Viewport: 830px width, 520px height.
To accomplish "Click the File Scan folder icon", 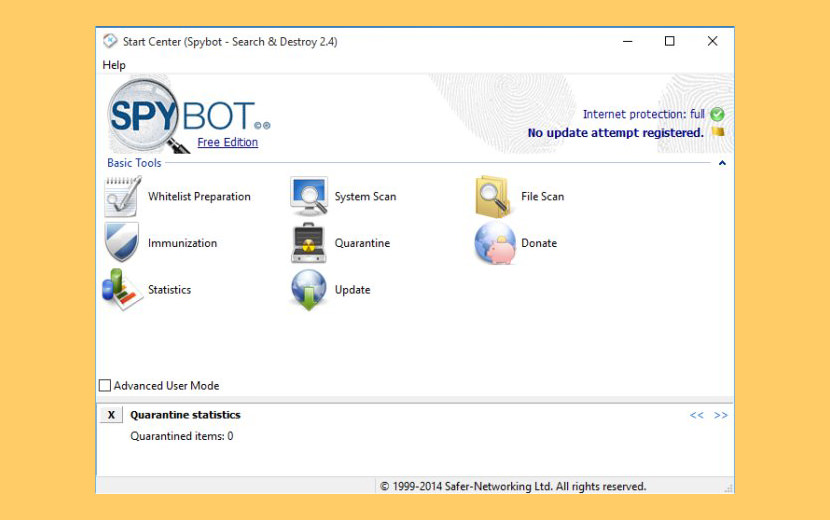I will [493, 197].
